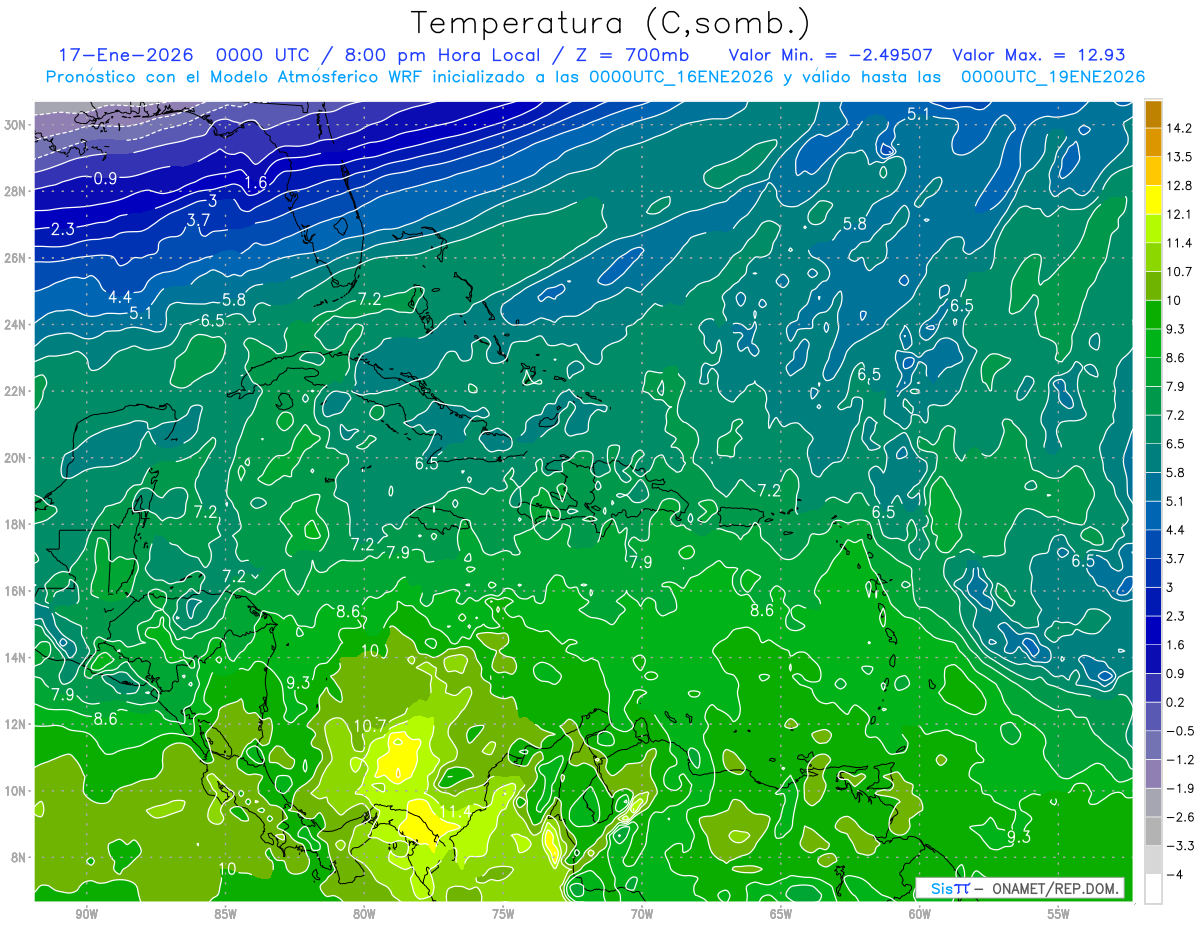Click the 16N latitude axis label
The height and width of the screenshot is (927, 1200).
(17, 590)
